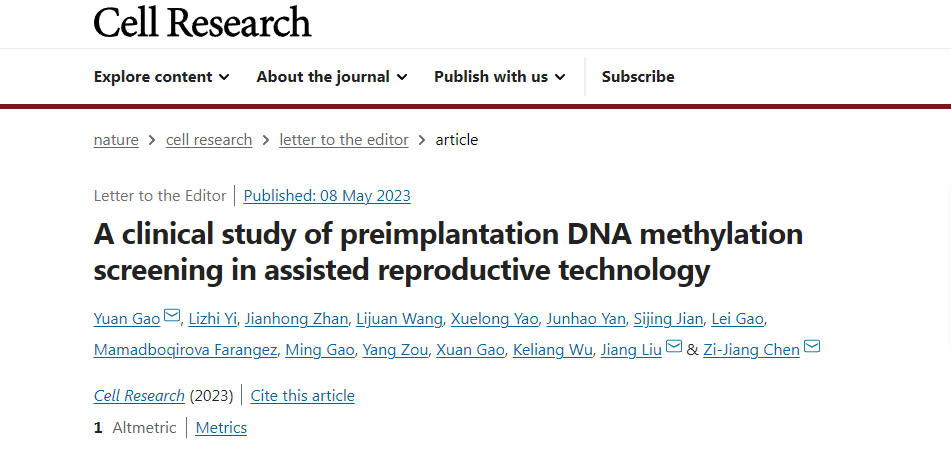Open the Subscribe page
This screenshot has width=951, height=460.
click(x=638, y=77)
